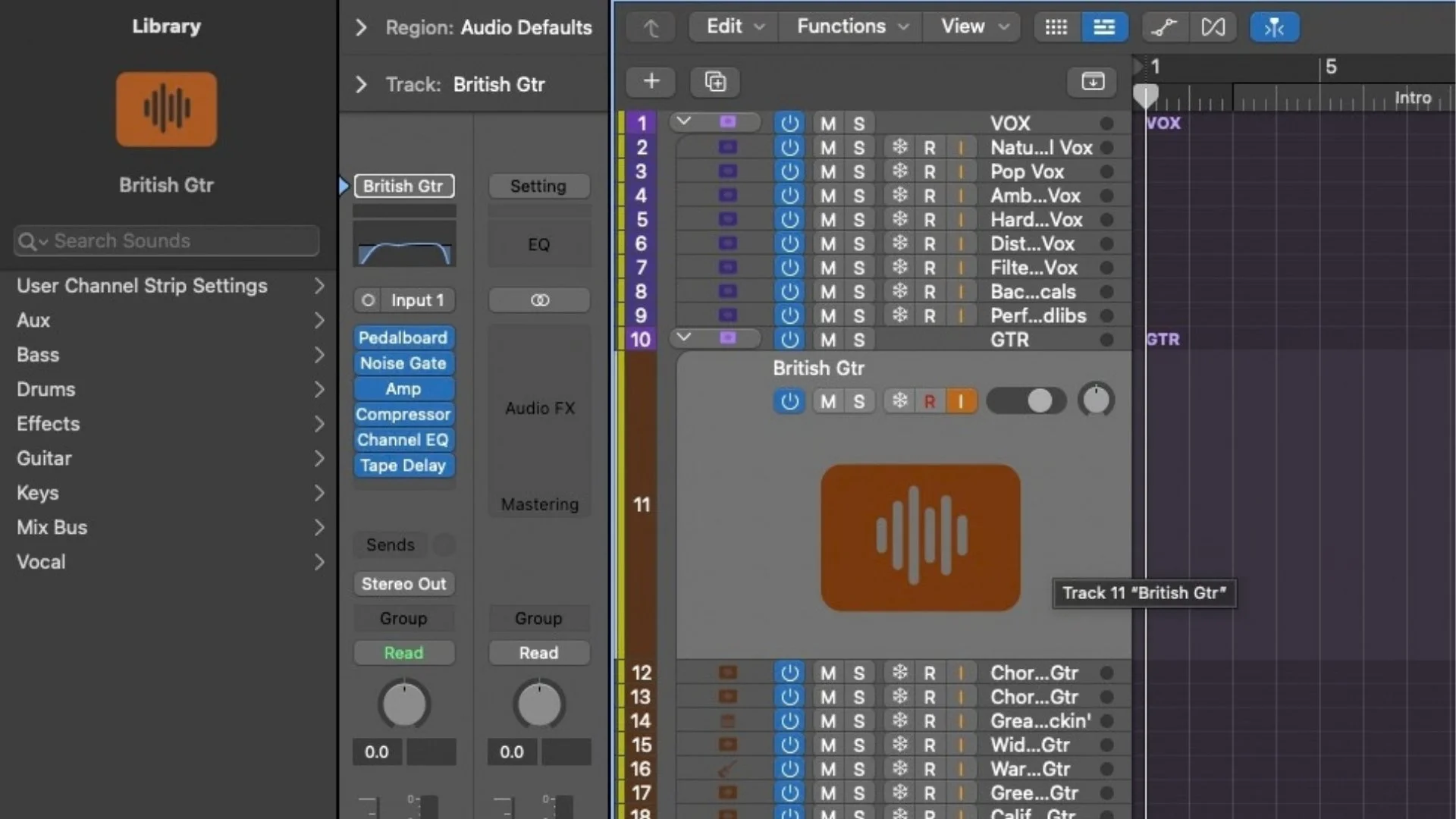Collapse the VOX track stack
The image size is (1456, 819).
(x=683, y=121)
